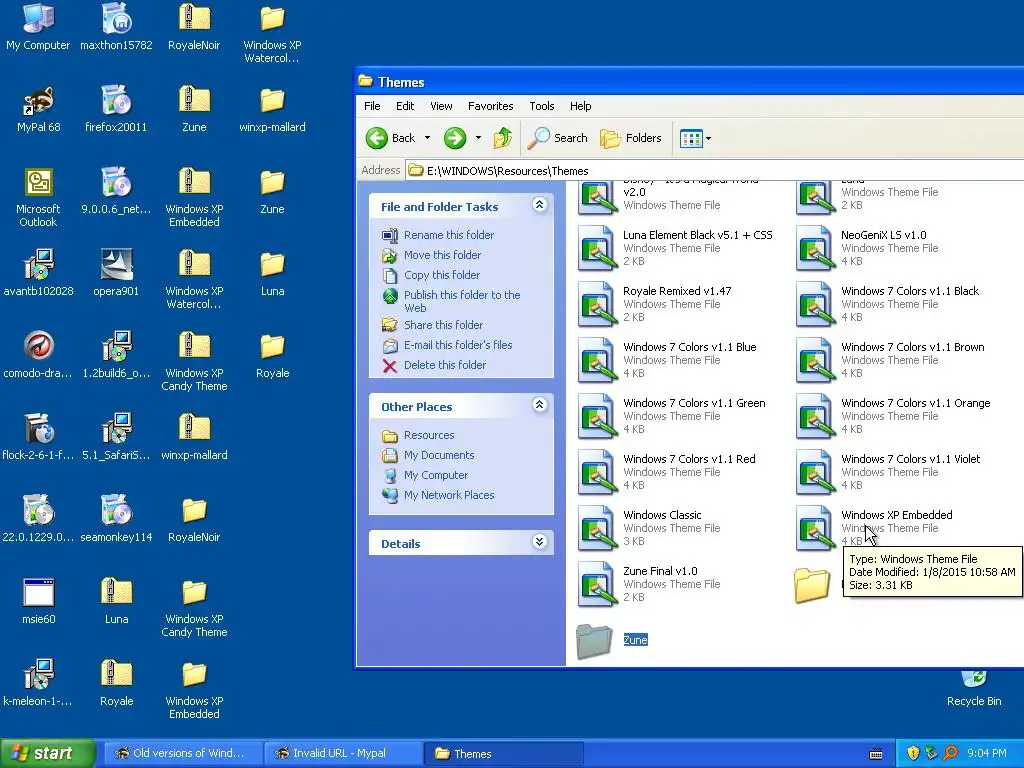Switch to Old versions of Windows taskbar button

pos(183,754)
